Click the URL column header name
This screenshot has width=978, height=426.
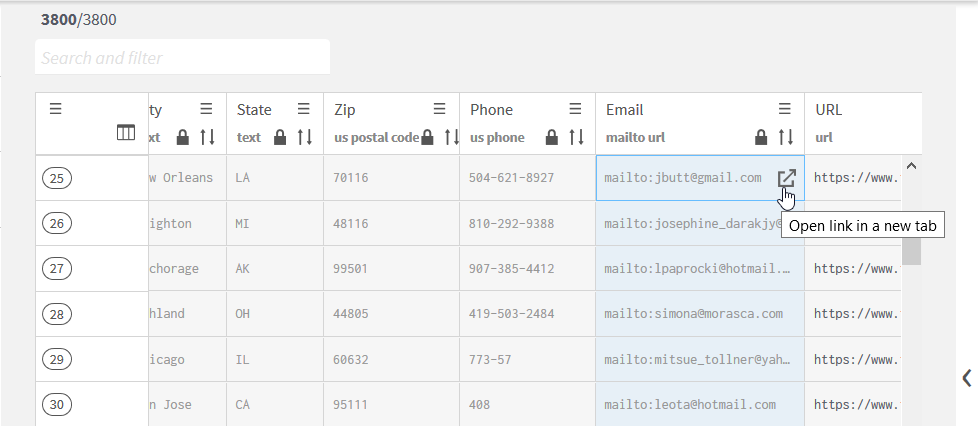(829, 110)
